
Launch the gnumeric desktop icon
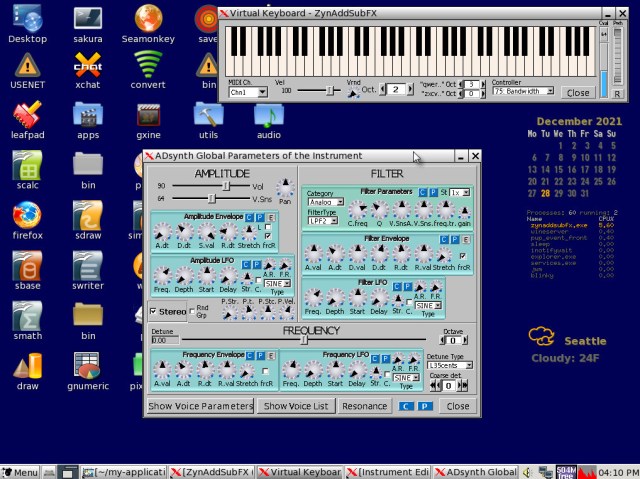(x=87, y=368)
